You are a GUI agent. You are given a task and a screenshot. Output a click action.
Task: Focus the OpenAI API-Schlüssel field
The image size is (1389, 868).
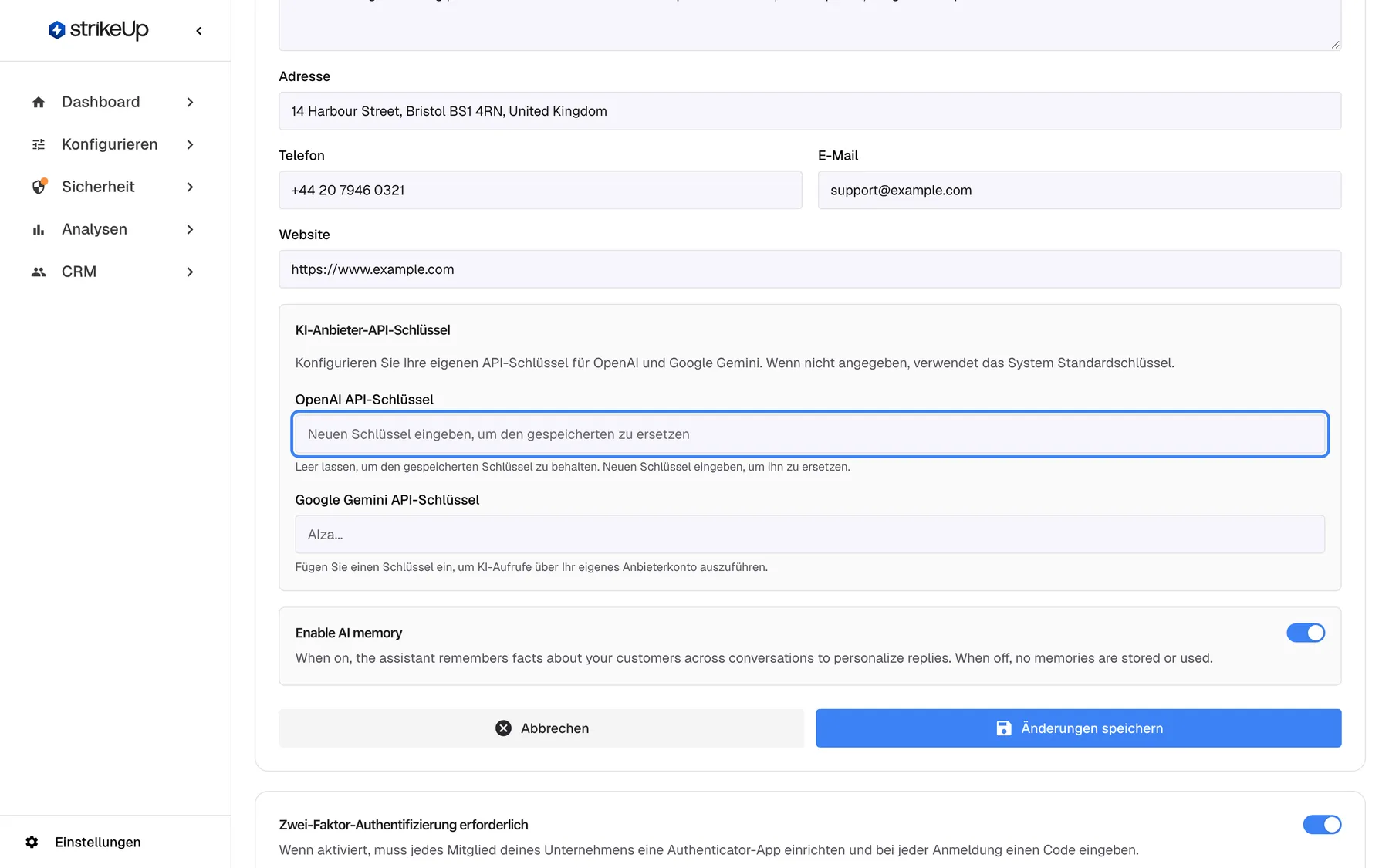pos(809,434)
